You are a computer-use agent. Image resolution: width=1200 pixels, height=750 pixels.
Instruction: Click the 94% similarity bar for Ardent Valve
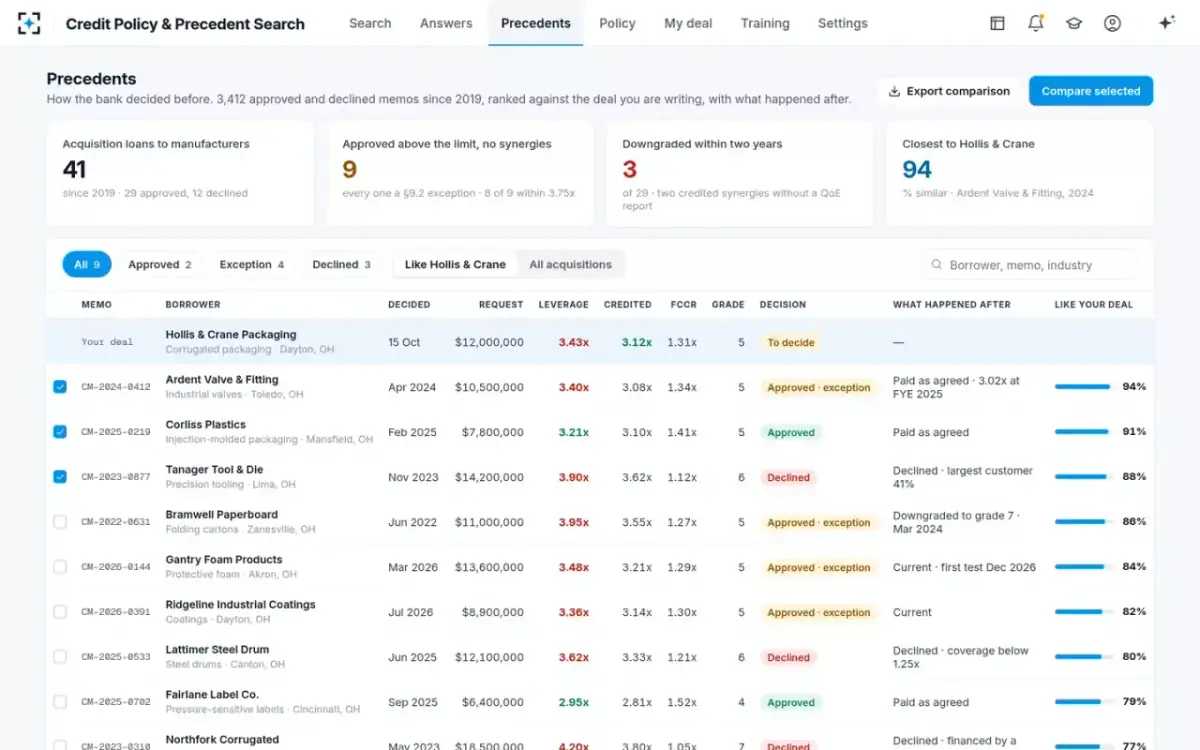[1083, 387]
